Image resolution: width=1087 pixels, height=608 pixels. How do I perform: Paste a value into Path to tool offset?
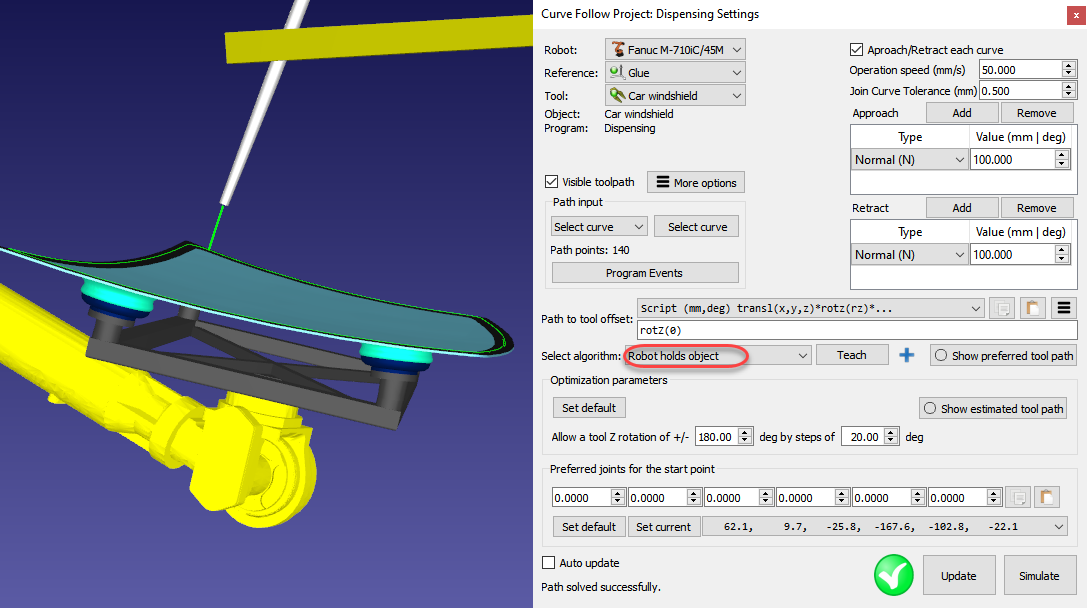pyautogui.click(x=1031, y=308)
